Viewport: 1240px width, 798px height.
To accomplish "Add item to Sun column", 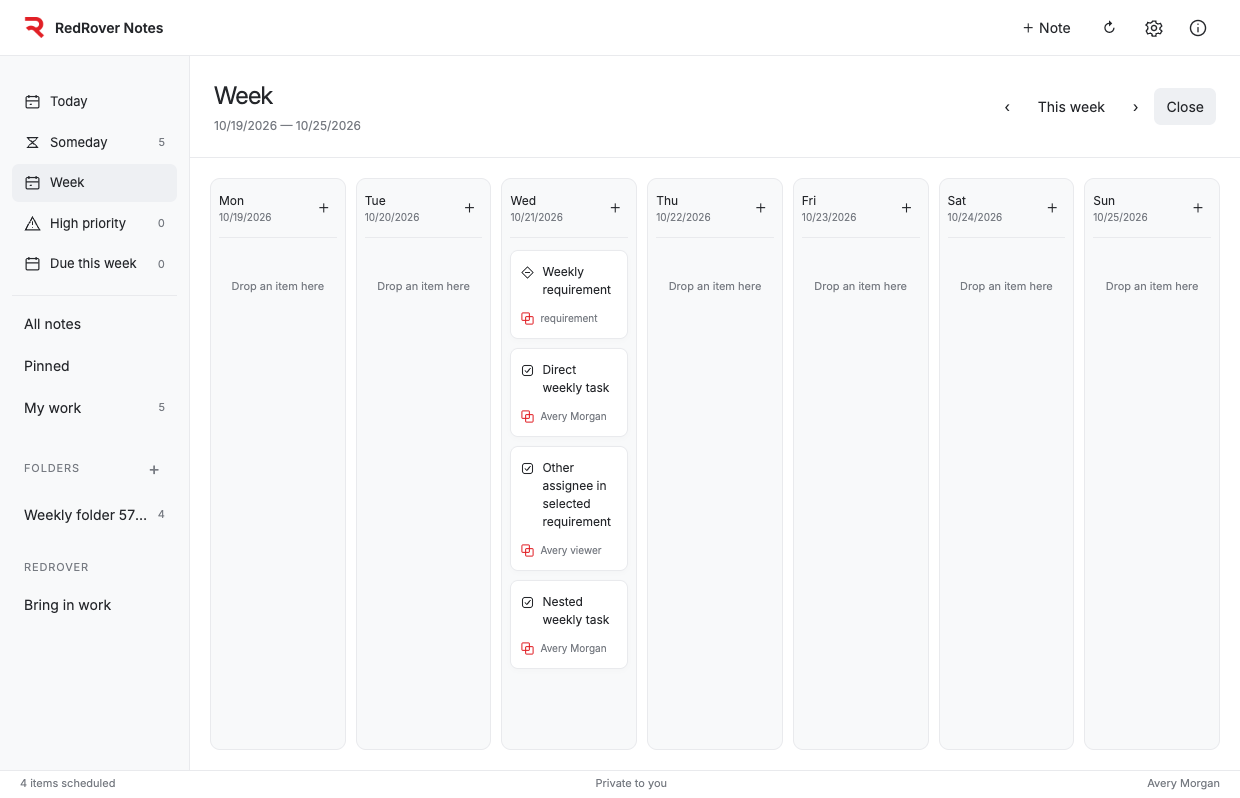I will tap(1198, 208).
